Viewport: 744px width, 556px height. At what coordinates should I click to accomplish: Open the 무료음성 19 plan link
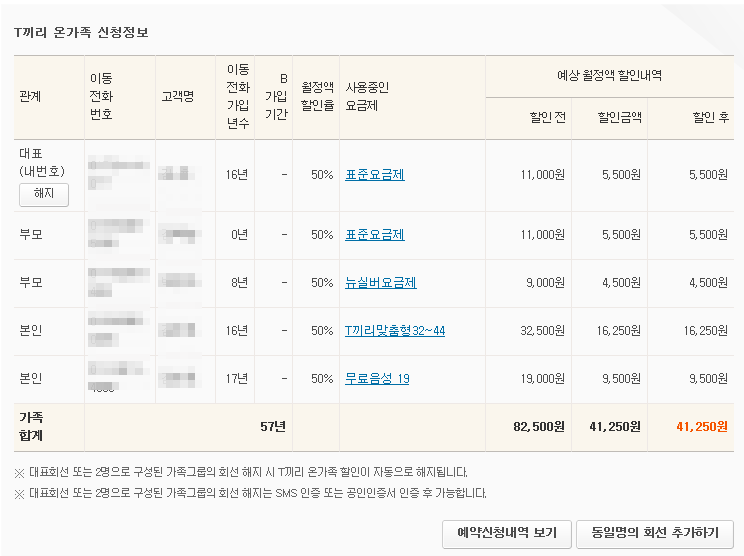[x=376, y=379]
